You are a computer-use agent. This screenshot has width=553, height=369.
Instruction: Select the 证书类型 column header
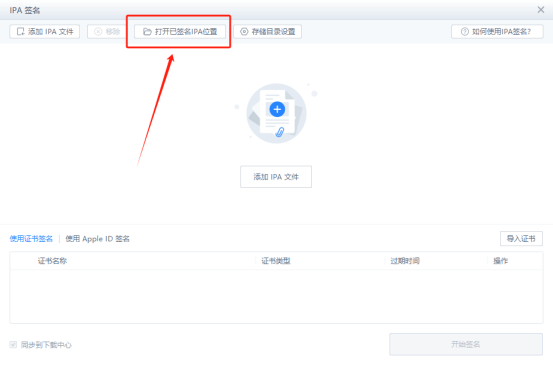click(x=276, y=261)
